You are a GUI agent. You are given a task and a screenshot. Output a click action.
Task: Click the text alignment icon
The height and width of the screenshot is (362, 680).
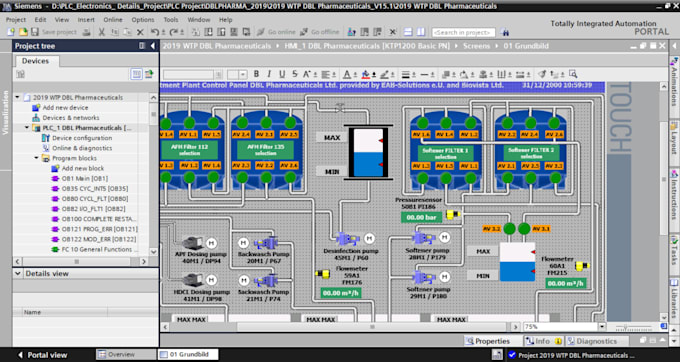pos(326,74)
